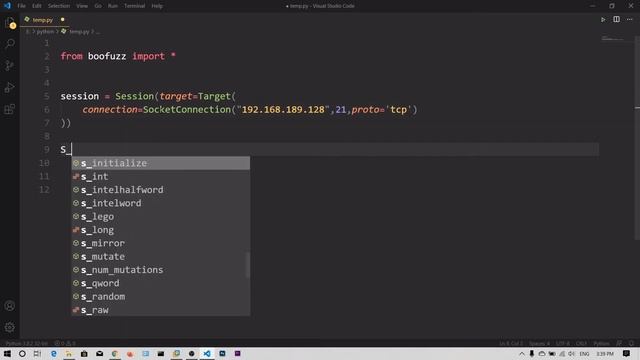Click the suggestion list scrollbar thumb

247,265
